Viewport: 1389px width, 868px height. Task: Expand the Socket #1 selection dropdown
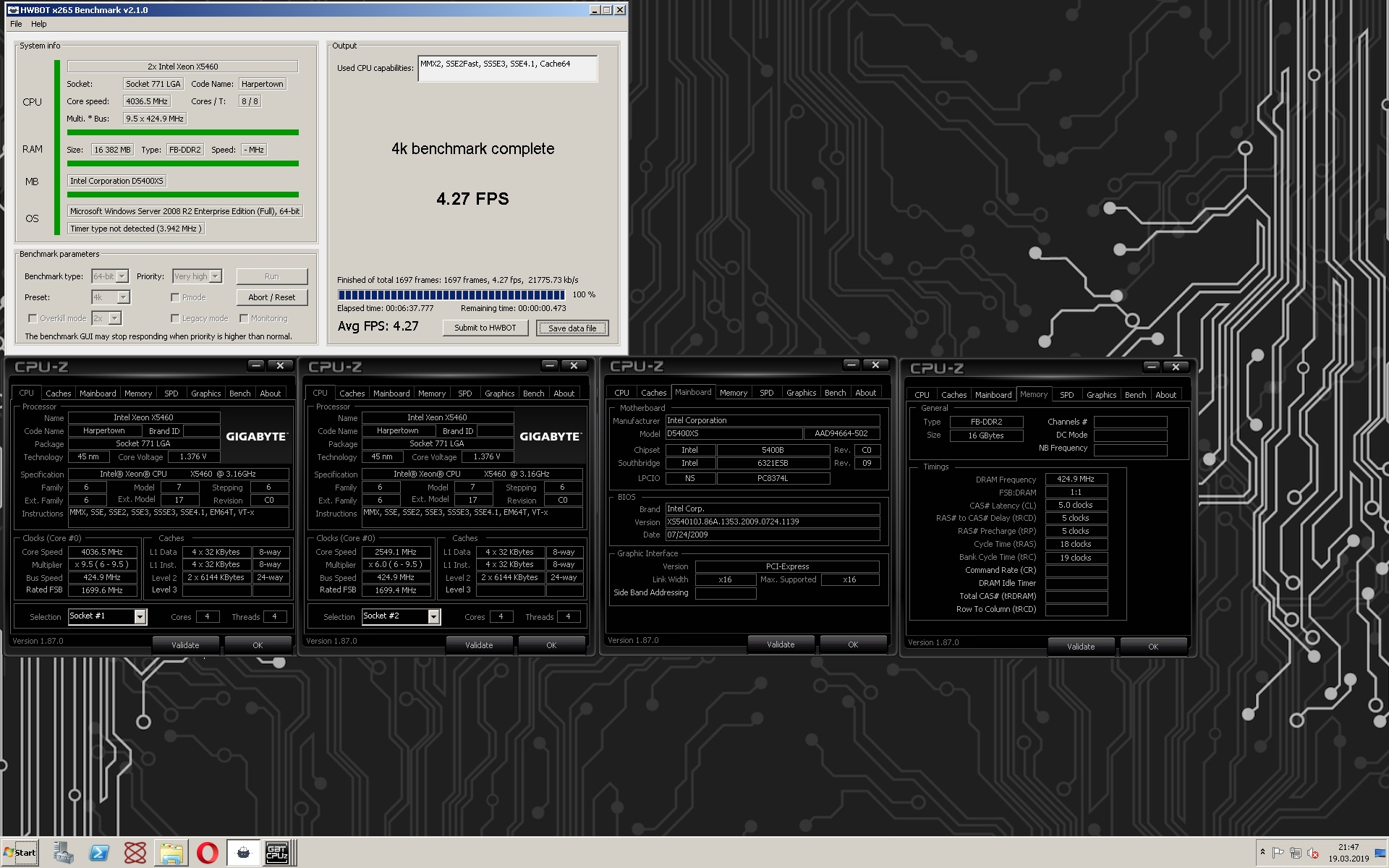click(x=140, y=616)
